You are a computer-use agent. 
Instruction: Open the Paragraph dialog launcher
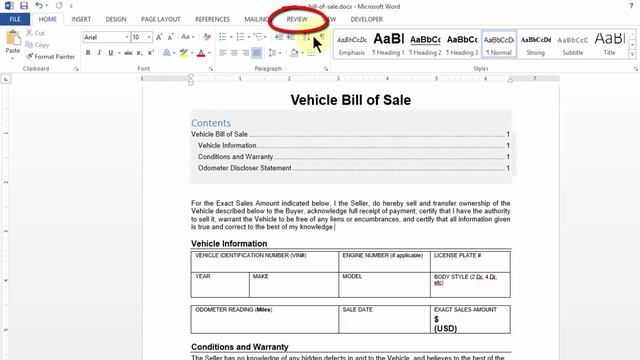[326, 69]
